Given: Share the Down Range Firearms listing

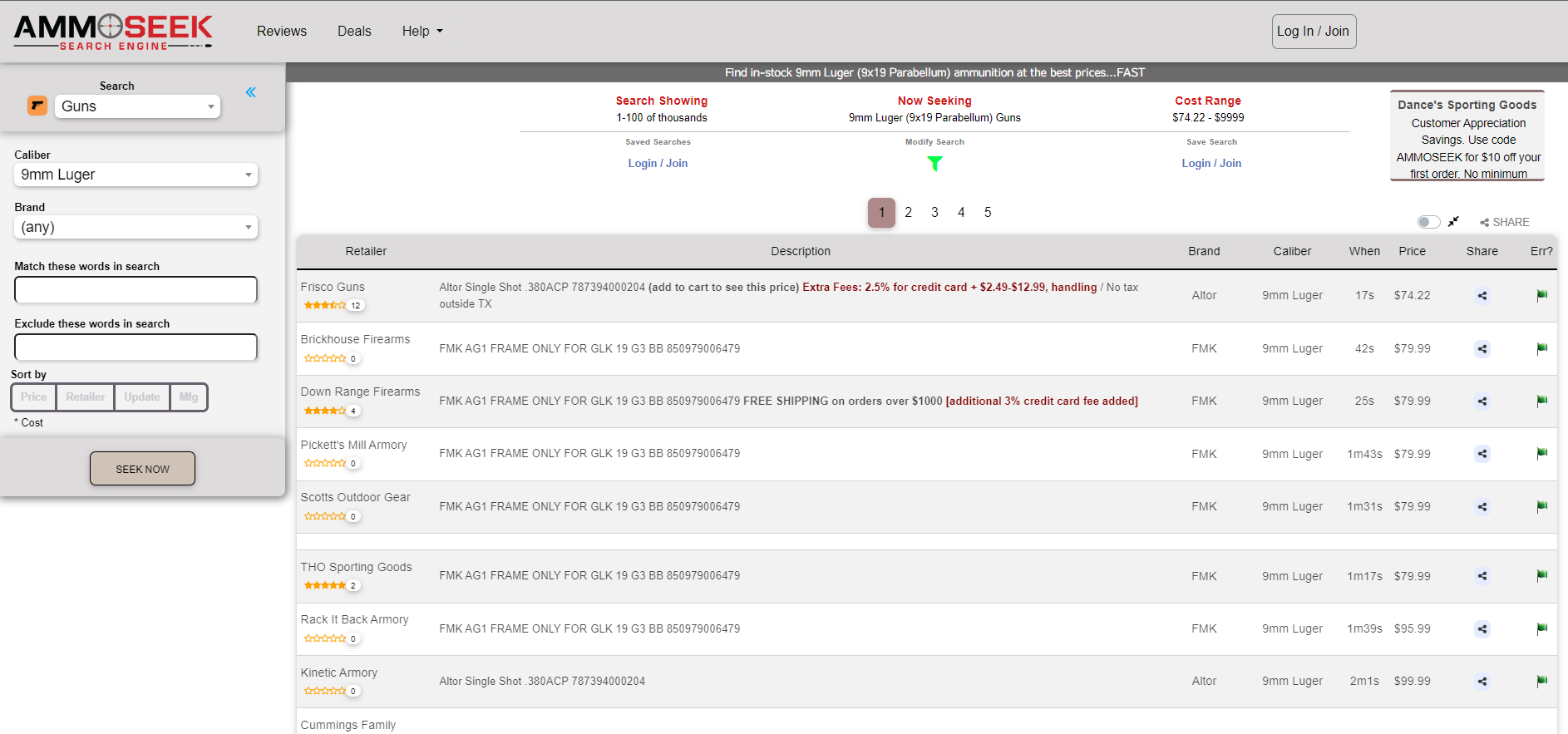Looking at the screenshot, I should tap(1482, 401).
